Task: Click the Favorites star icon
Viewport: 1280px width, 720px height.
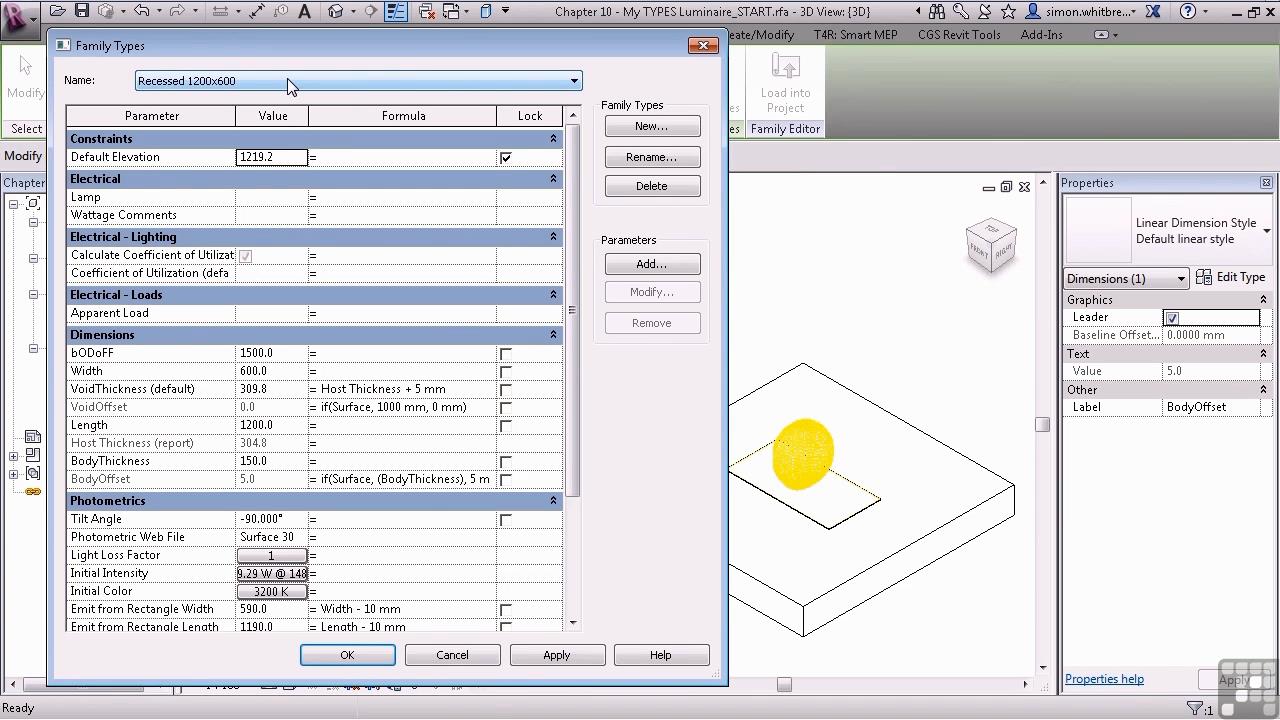Action: (x=1008, y=11)
